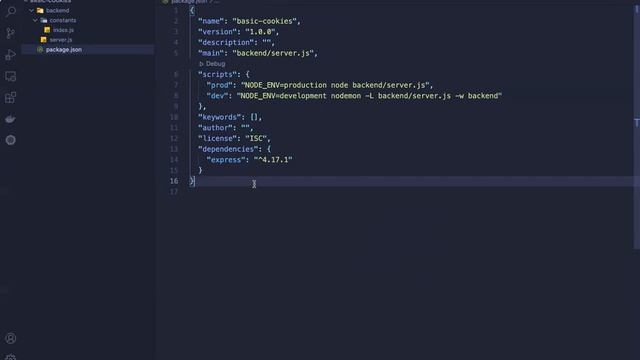Select the backend folder in explorer
Image resolution: width=640 pixels, height=360 pixels.
(58, 11)
